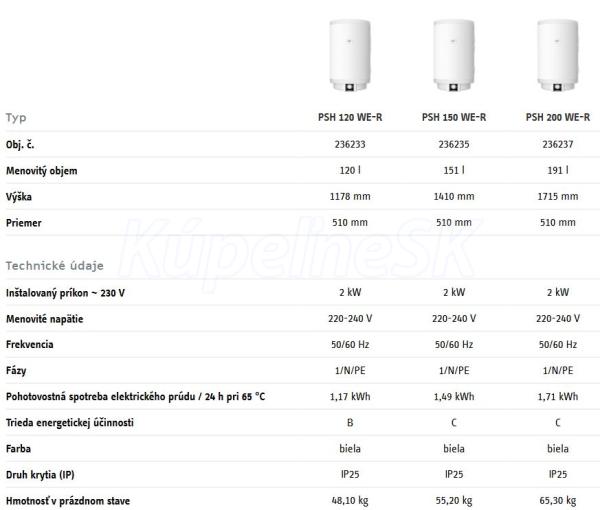
Task: Click the PSH 120 WE-R water heater image
Action: (350, 56)
